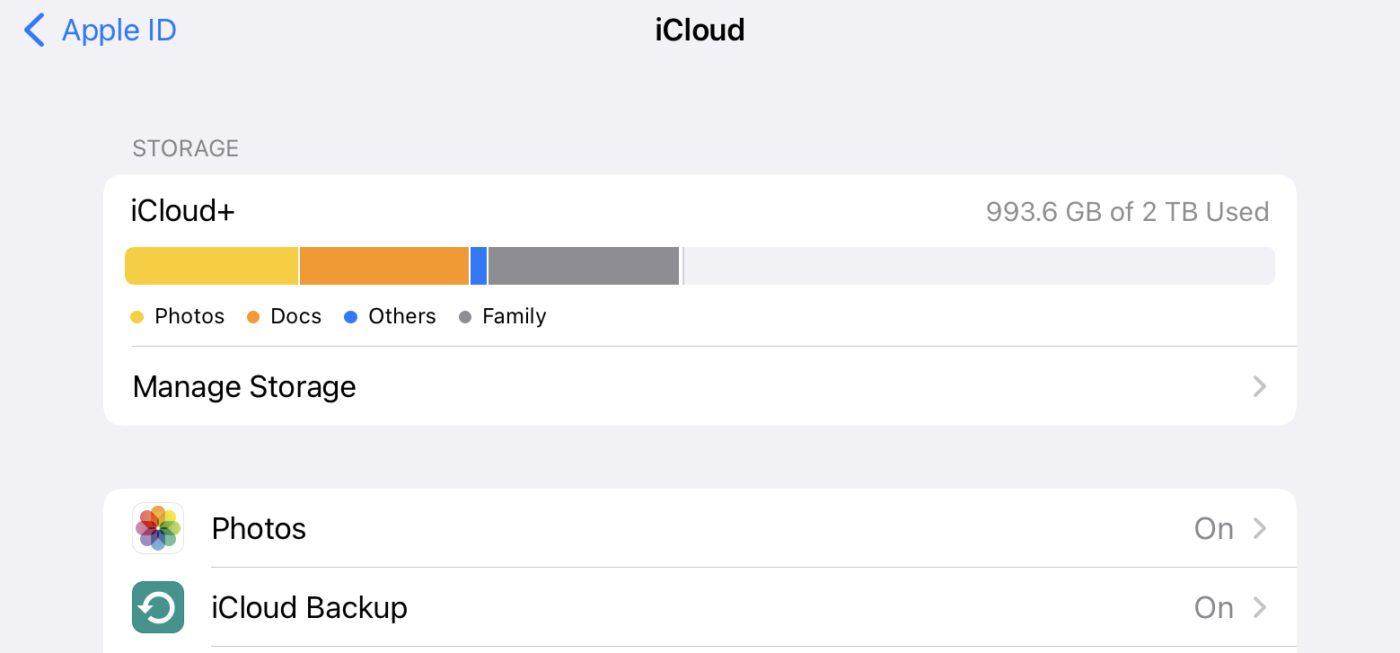
Task: Open iCloud Backup On status setting
Action: point(1213,607)
